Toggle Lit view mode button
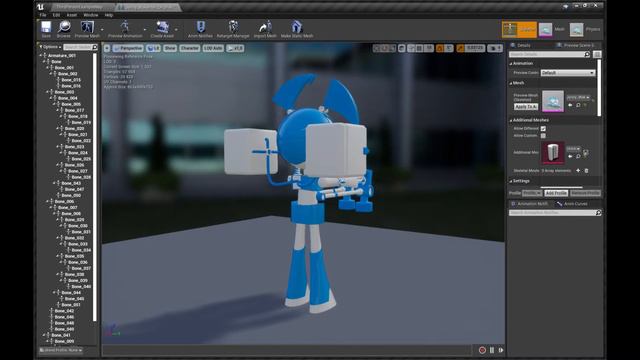This screenshot has width=640, height=360. click(153, 48)
